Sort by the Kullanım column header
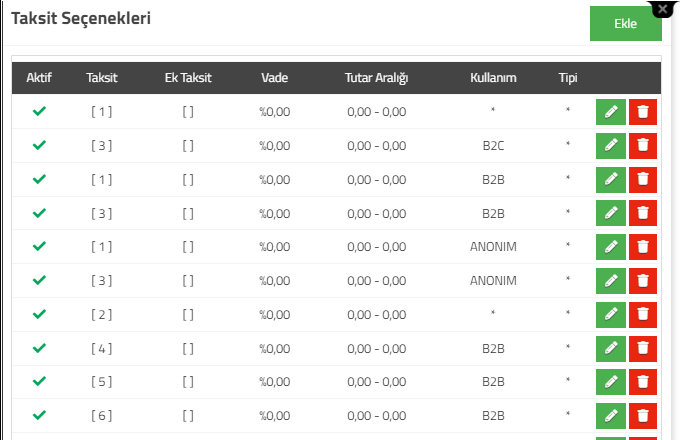The height and width of the screenshot is (440, 680). click(493, 78)
